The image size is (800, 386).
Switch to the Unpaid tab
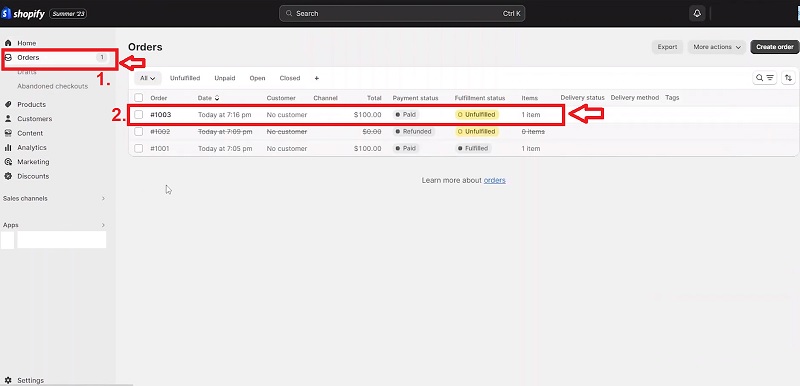click(224, 79)
